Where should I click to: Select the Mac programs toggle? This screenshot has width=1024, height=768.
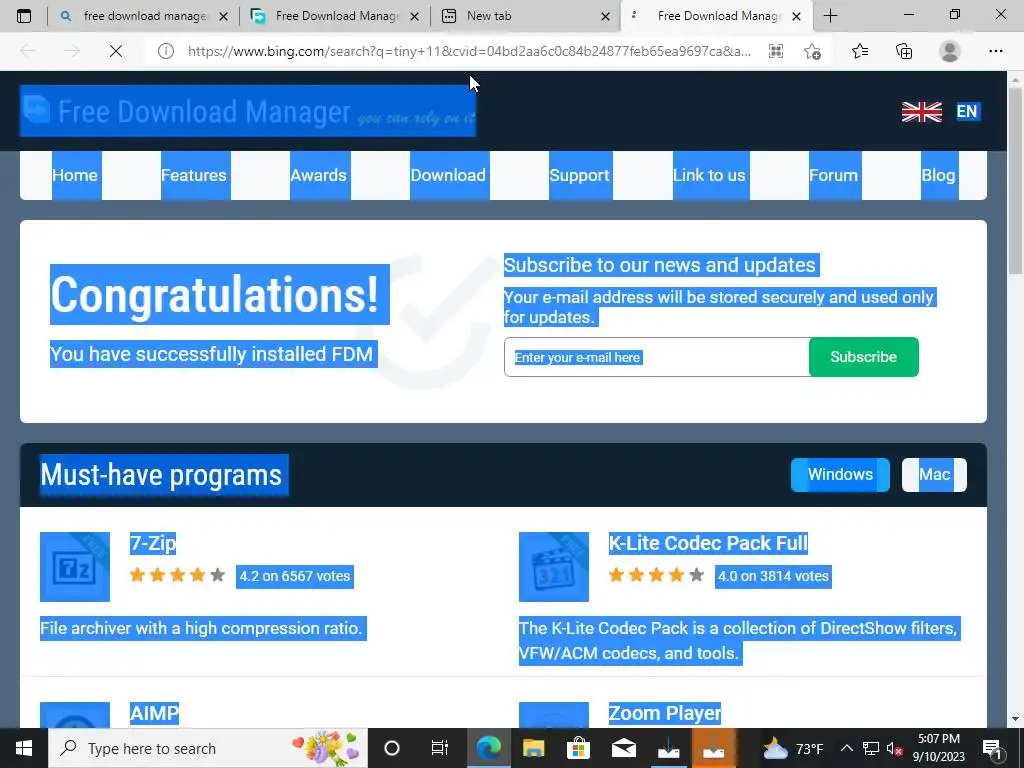click(x=935, y=475)
